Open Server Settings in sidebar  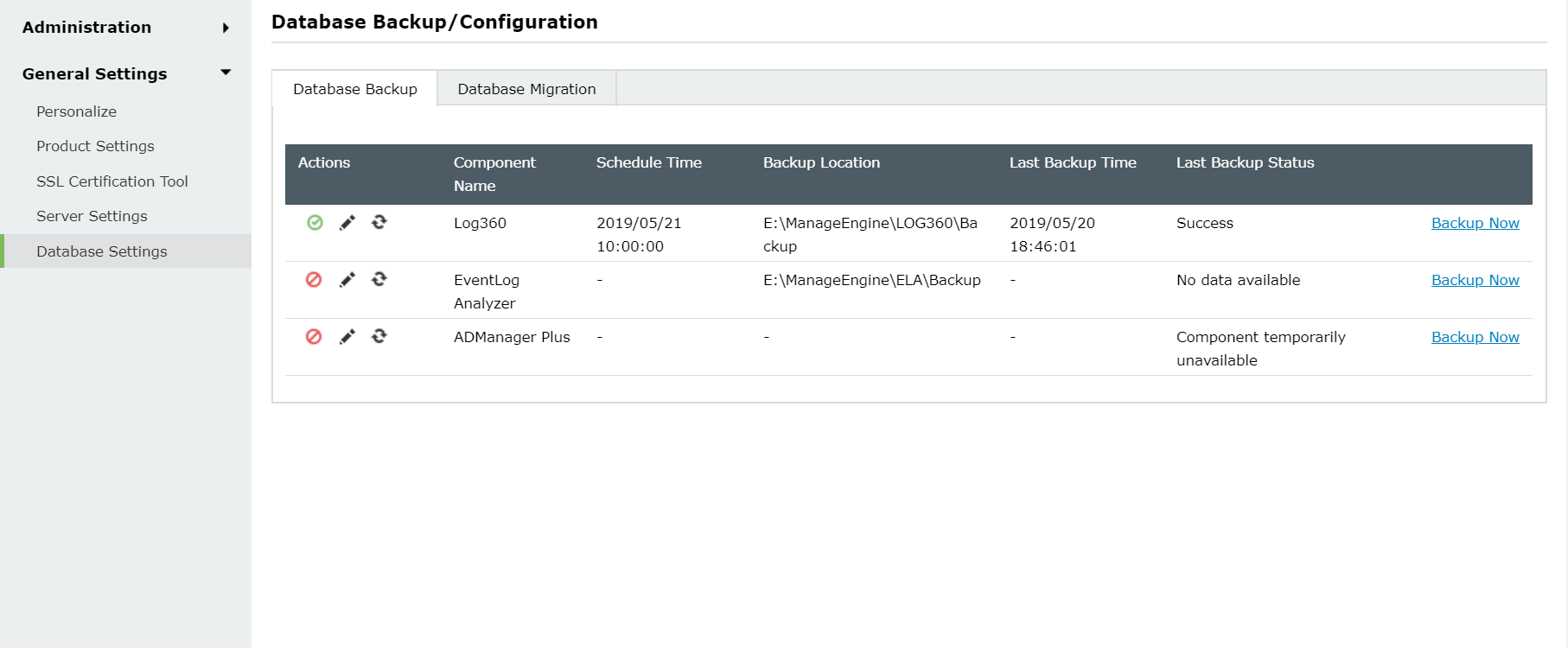click(x=92, y=216)
